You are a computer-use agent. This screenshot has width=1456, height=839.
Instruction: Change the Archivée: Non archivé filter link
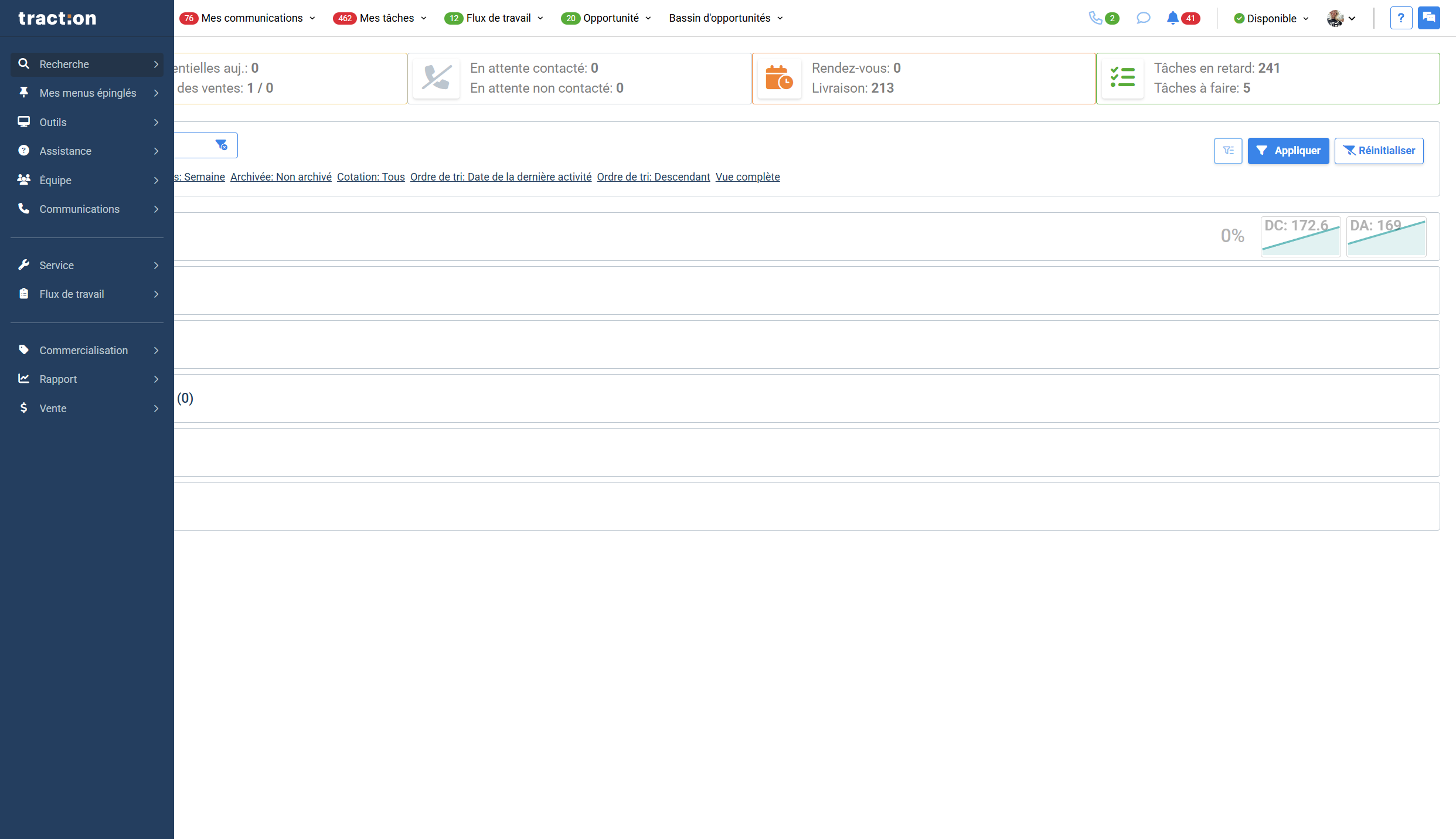281,176
